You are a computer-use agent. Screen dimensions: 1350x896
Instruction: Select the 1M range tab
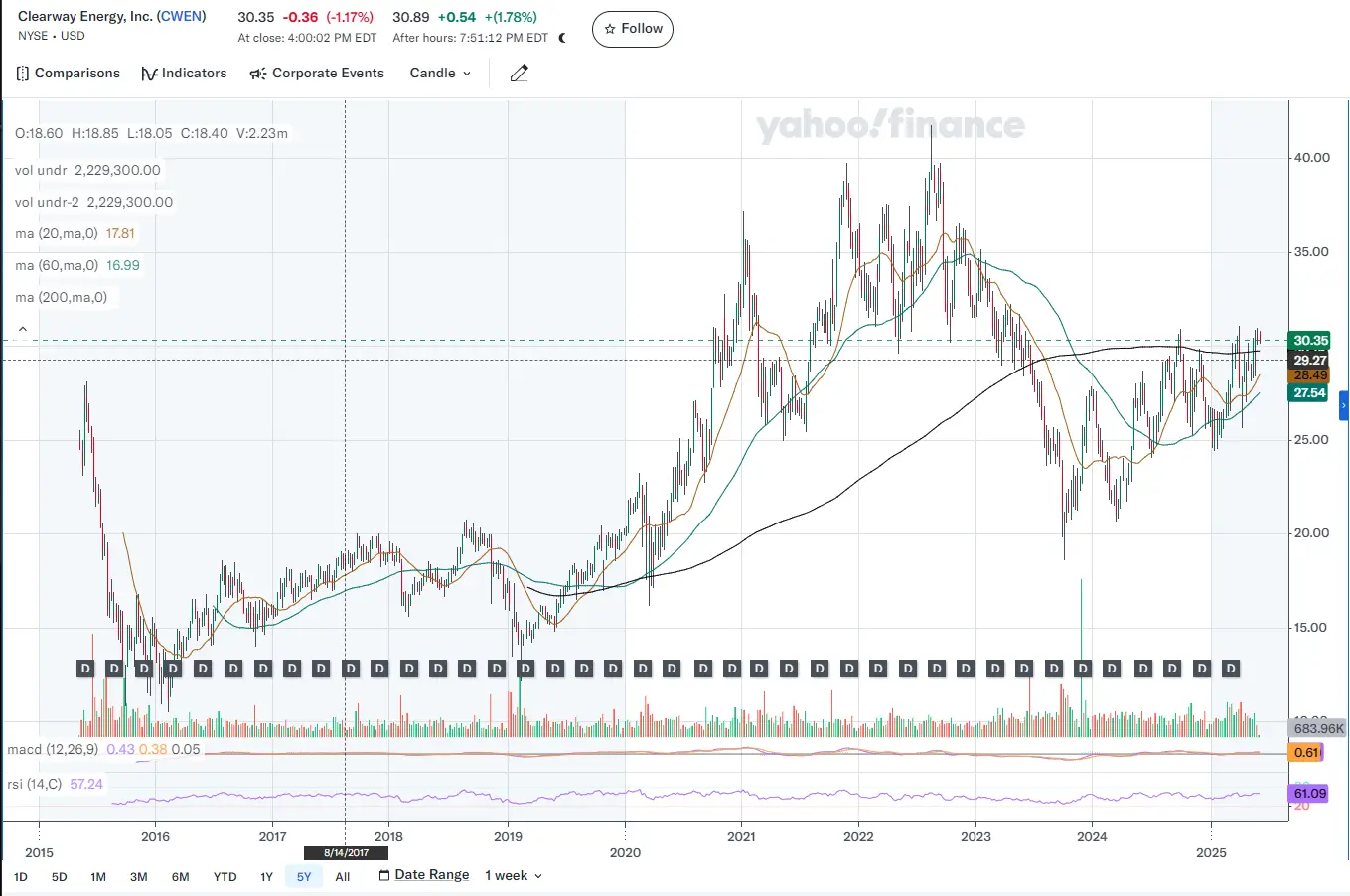(98, 877)
